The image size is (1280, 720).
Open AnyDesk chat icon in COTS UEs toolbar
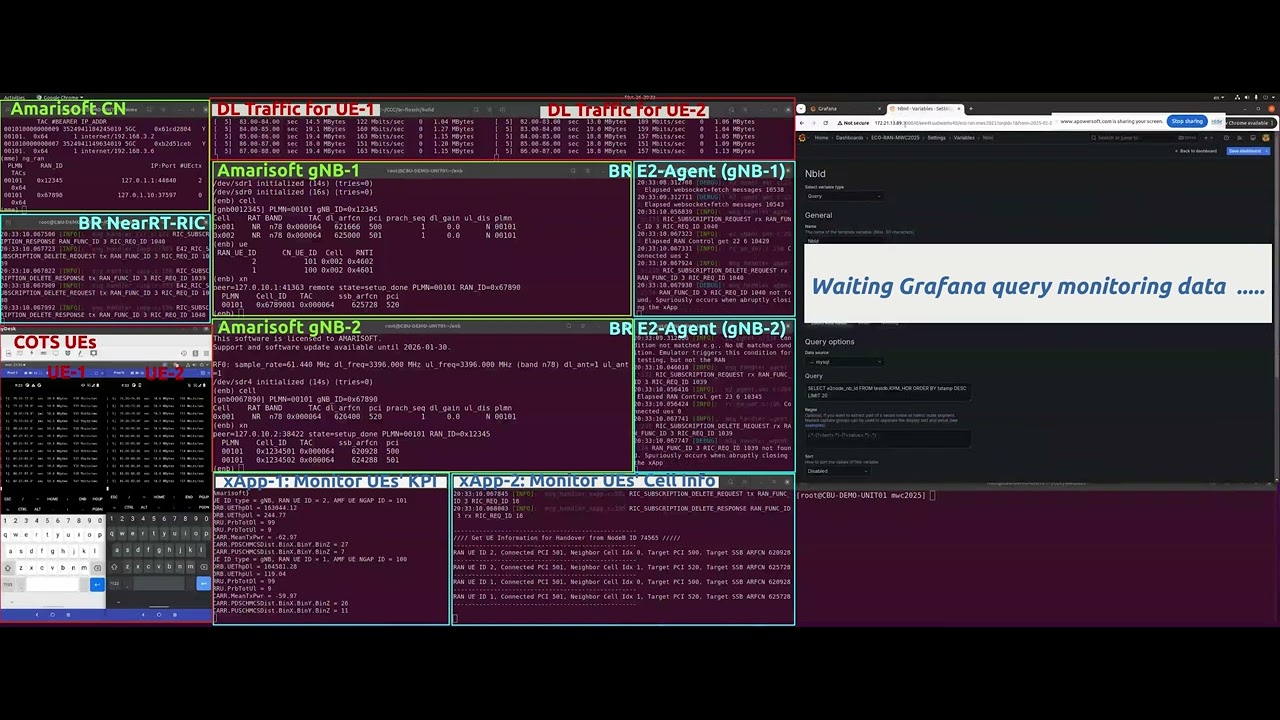(x=19, y=353)
